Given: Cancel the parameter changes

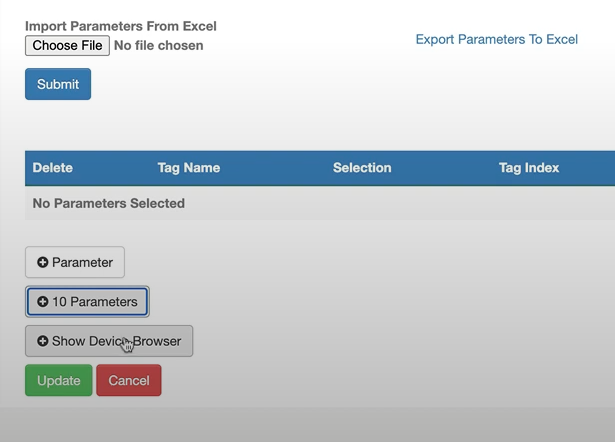Looking at the screenshot, I should click(129, 380).
